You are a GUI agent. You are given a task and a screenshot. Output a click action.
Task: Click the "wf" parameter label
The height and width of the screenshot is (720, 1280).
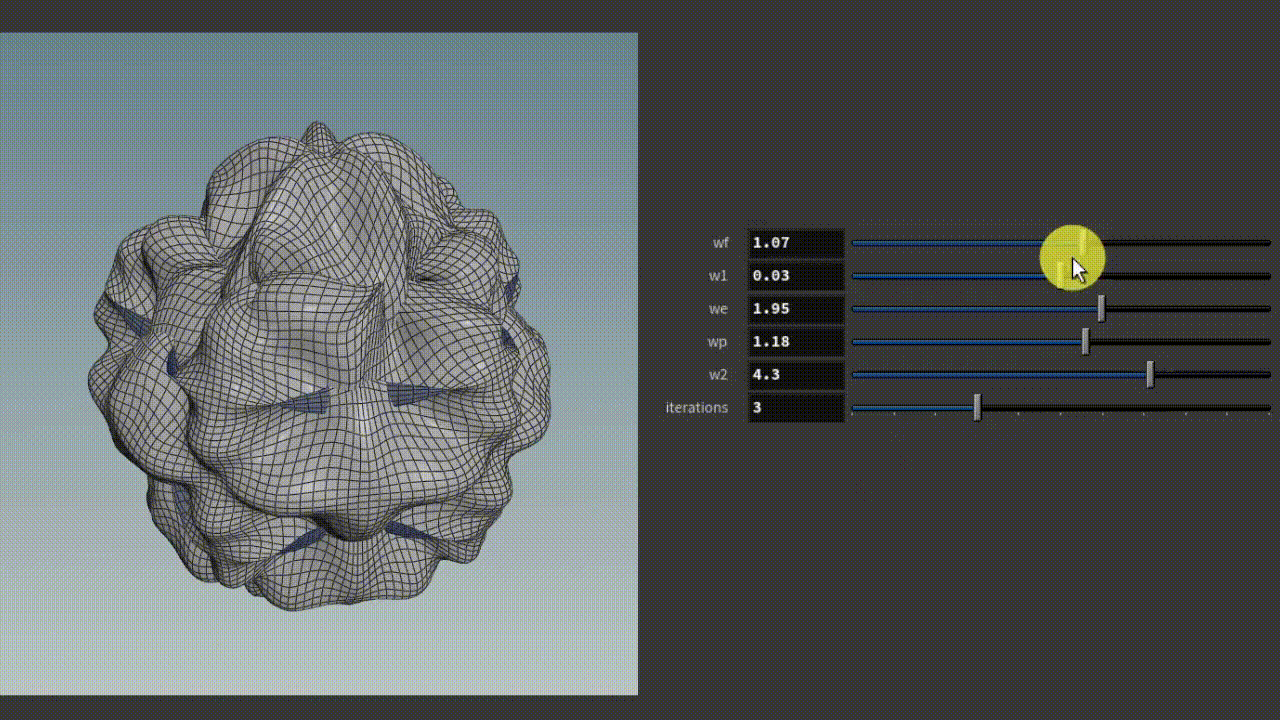(x=721, y=243)
